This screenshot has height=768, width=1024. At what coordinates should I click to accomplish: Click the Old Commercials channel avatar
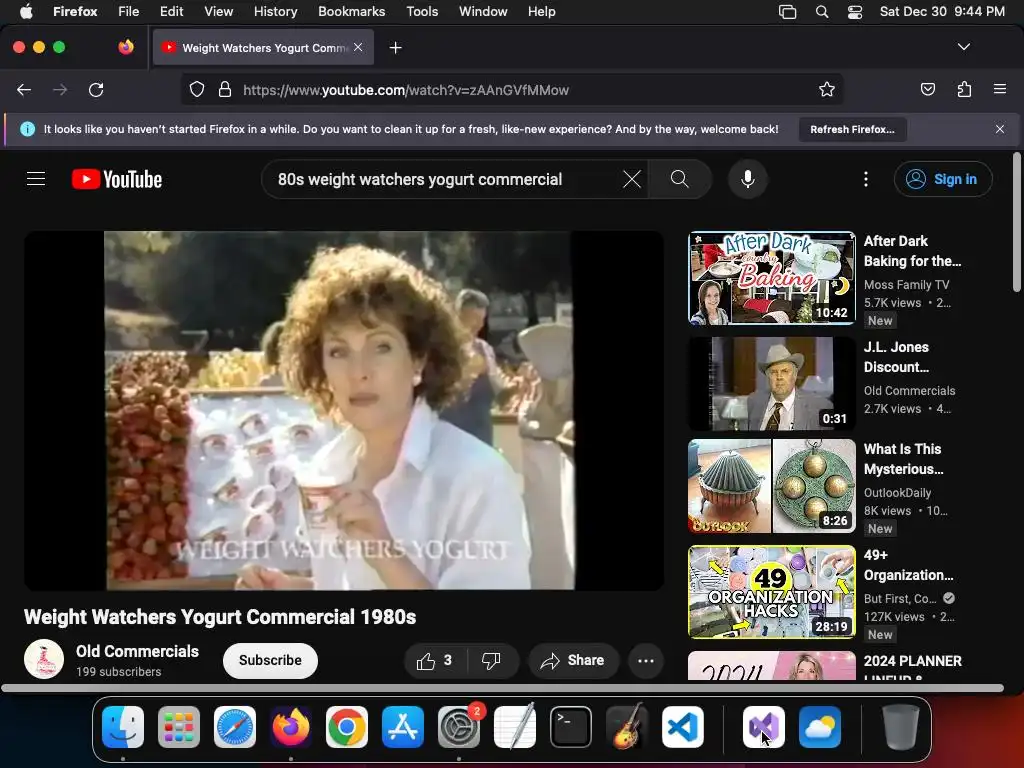(x=44, y=660)
